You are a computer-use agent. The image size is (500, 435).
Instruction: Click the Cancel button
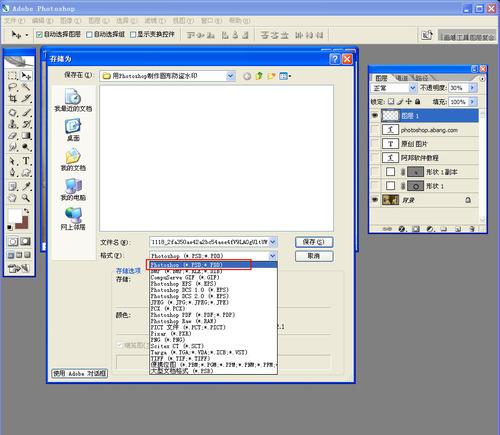[x=314, y=256]
